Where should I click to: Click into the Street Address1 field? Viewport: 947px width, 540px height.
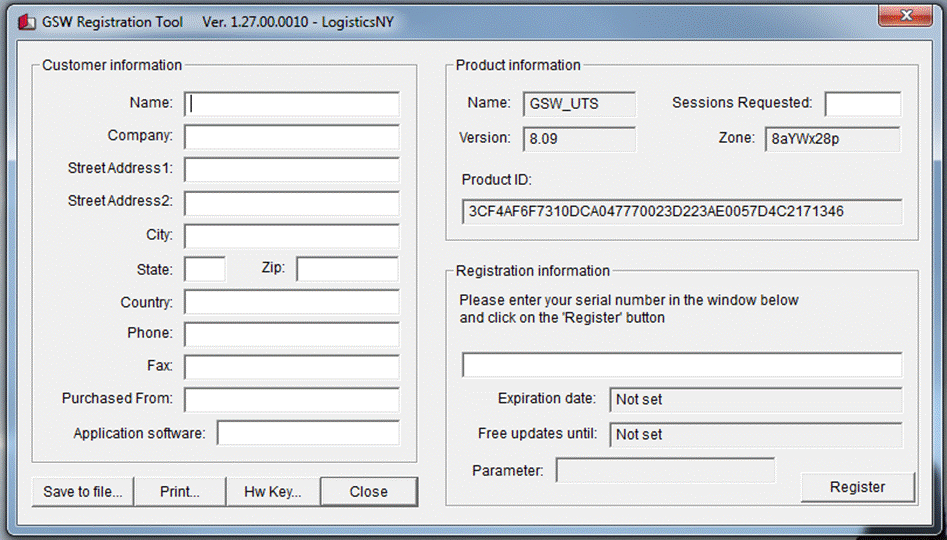point(292,170)
